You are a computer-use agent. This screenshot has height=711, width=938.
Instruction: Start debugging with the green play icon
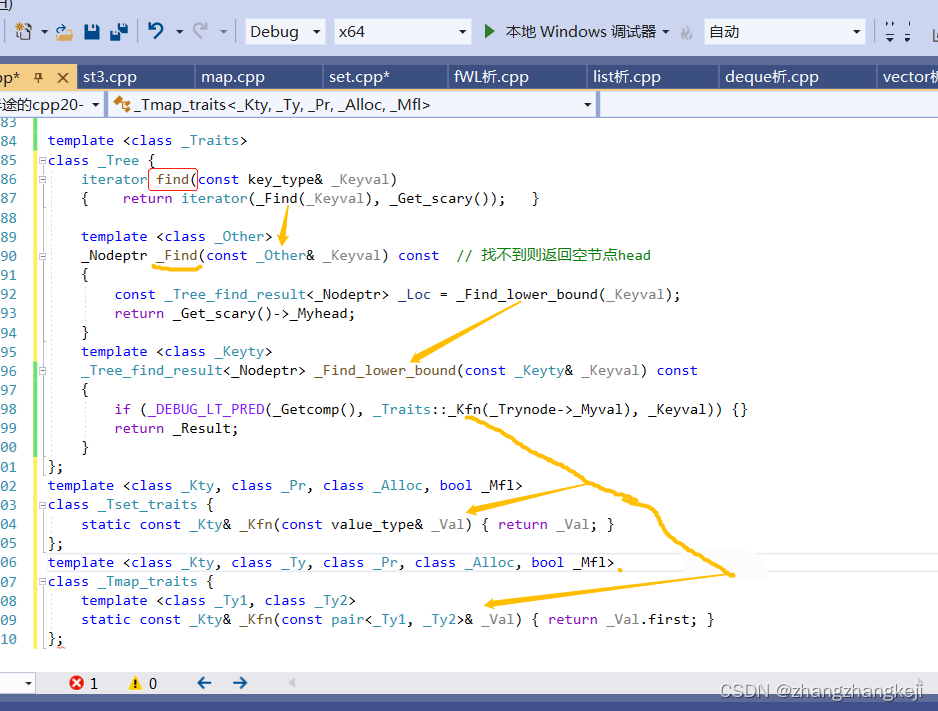(489, 31)
